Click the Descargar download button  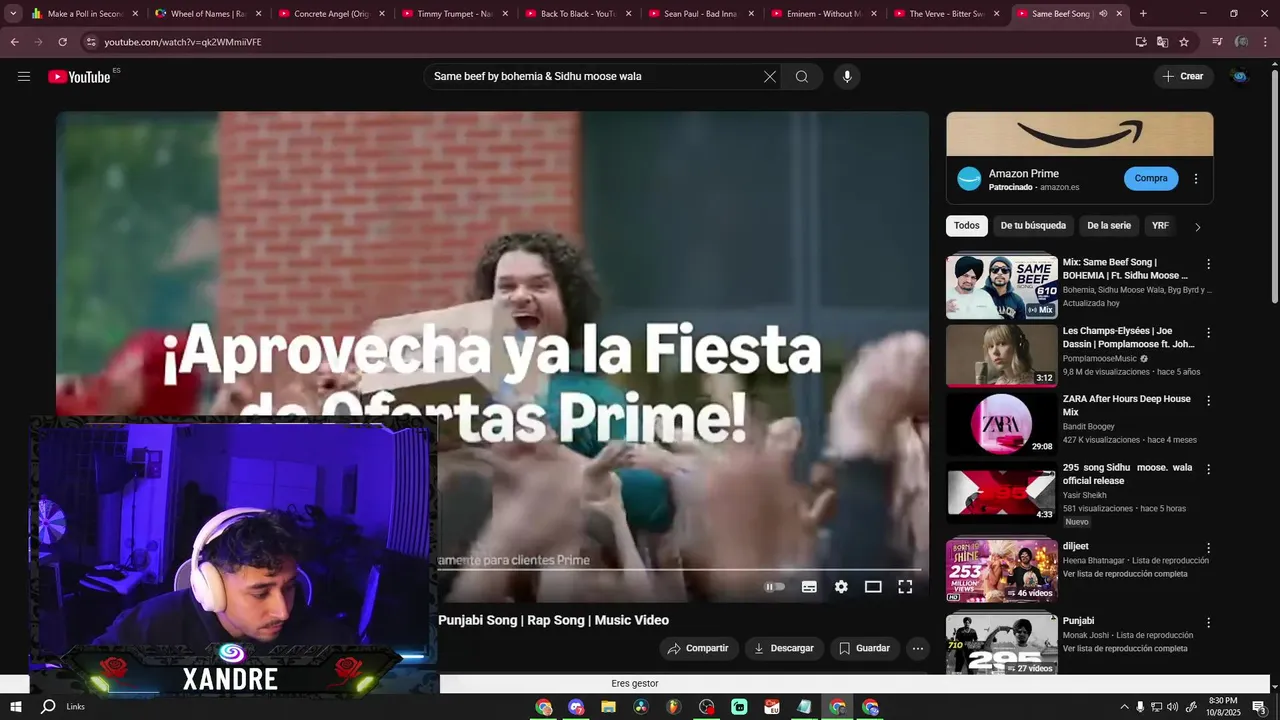pos(784,648)
